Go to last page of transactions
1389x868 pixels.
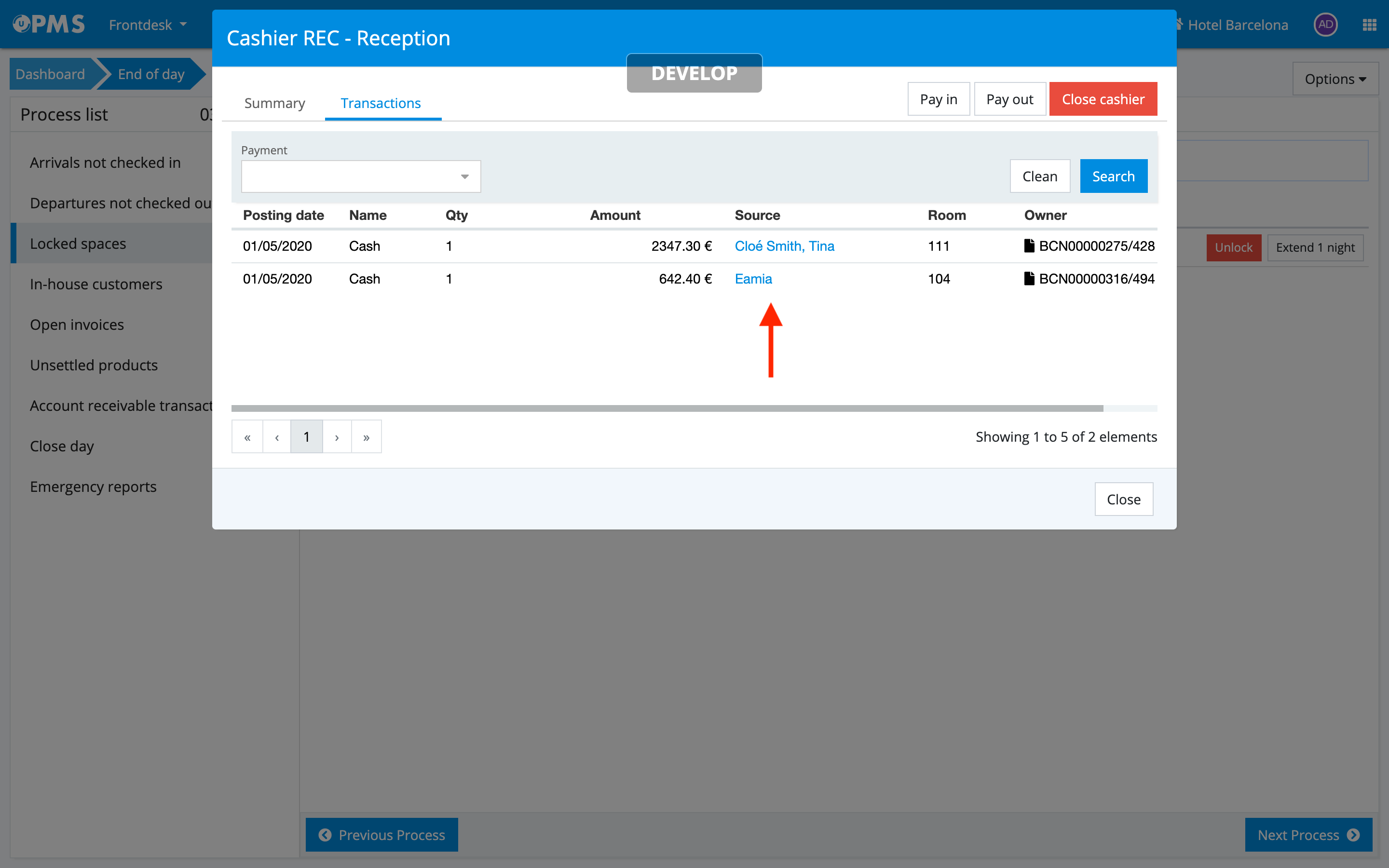coord(366,437)
